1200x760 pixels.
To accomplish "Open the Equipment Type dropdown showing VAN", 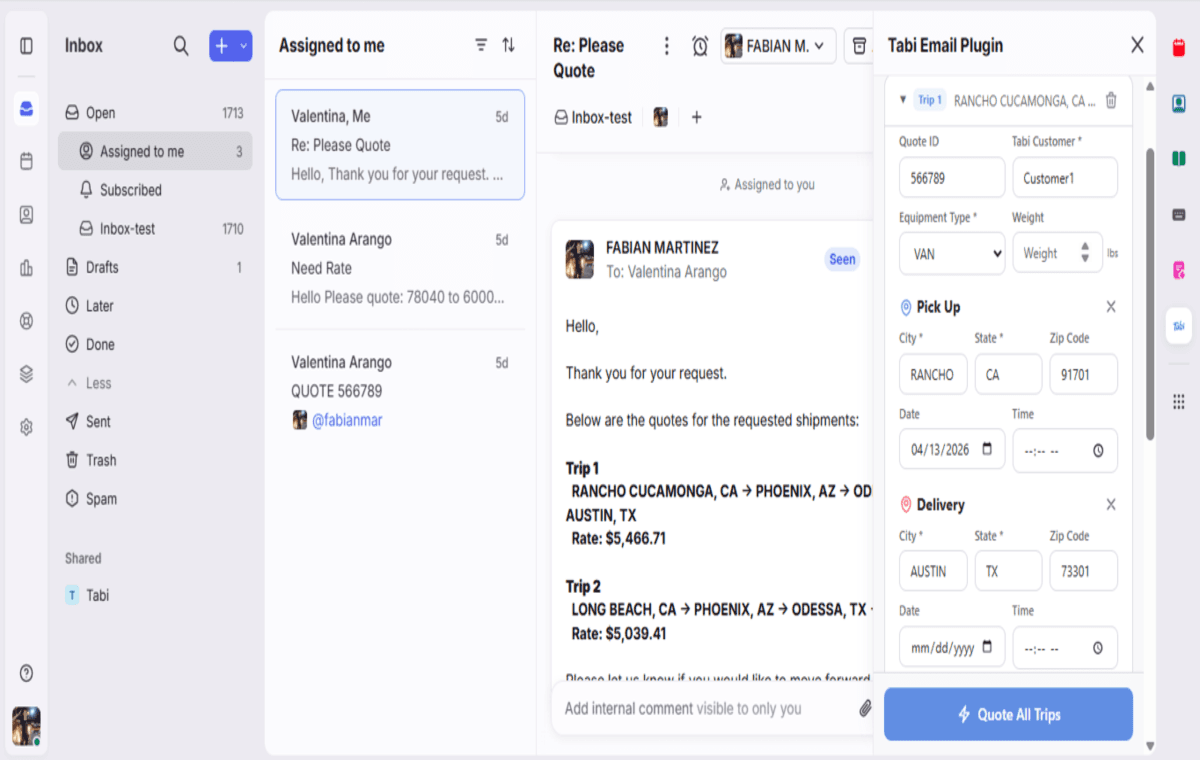I will [951, 253].
